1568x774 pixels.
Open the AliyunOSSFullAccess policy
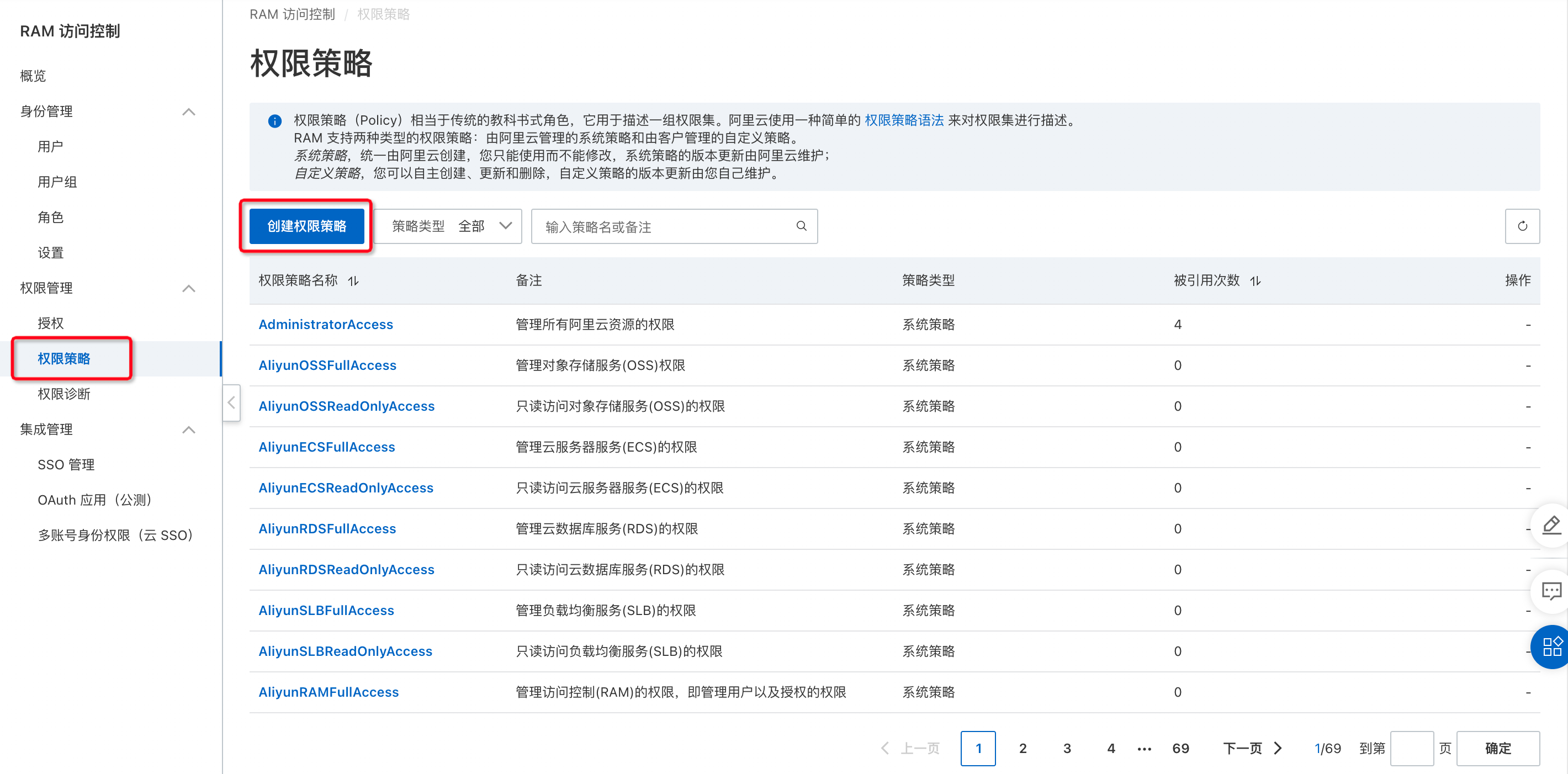click(327, 365)
